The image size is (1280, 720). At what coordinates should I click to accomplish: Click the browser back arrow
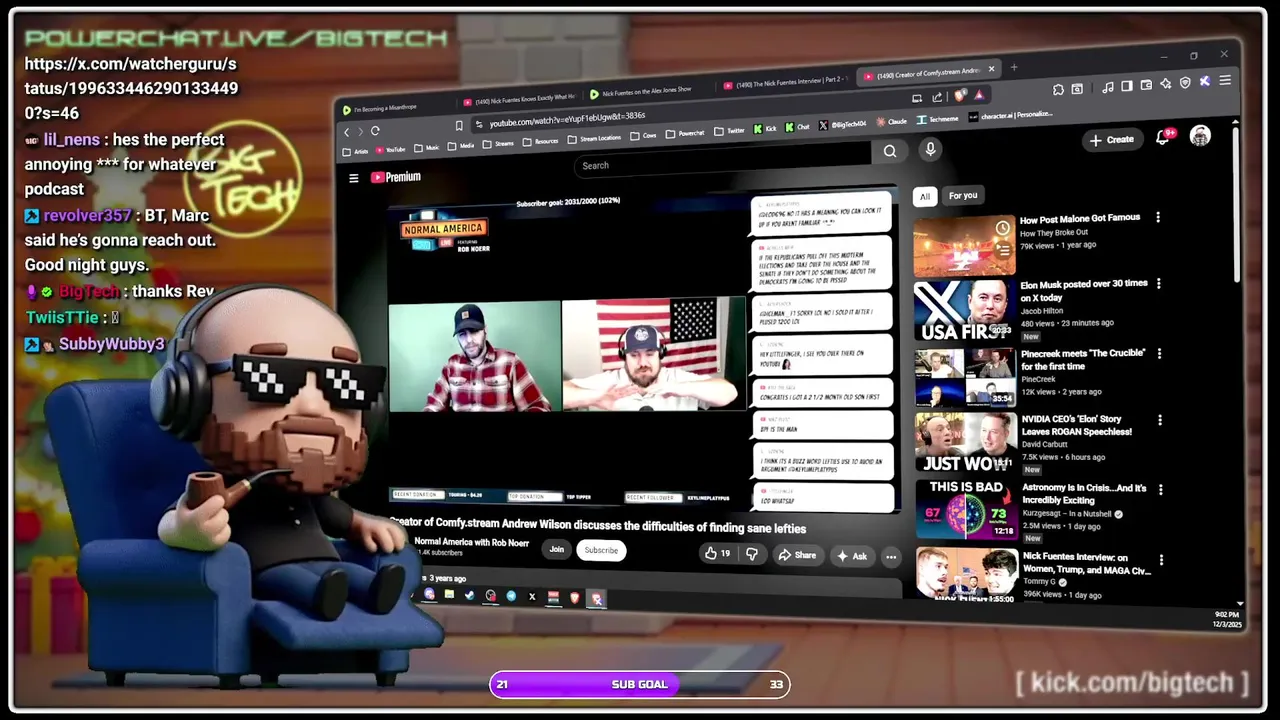(x=346, y=132)
